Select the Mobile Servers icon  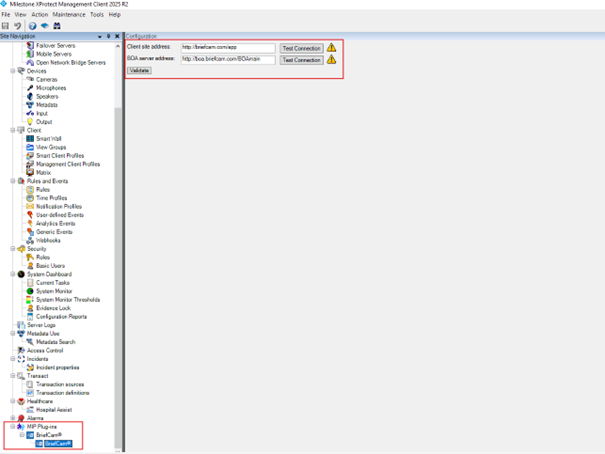click(x=30, y=54)
